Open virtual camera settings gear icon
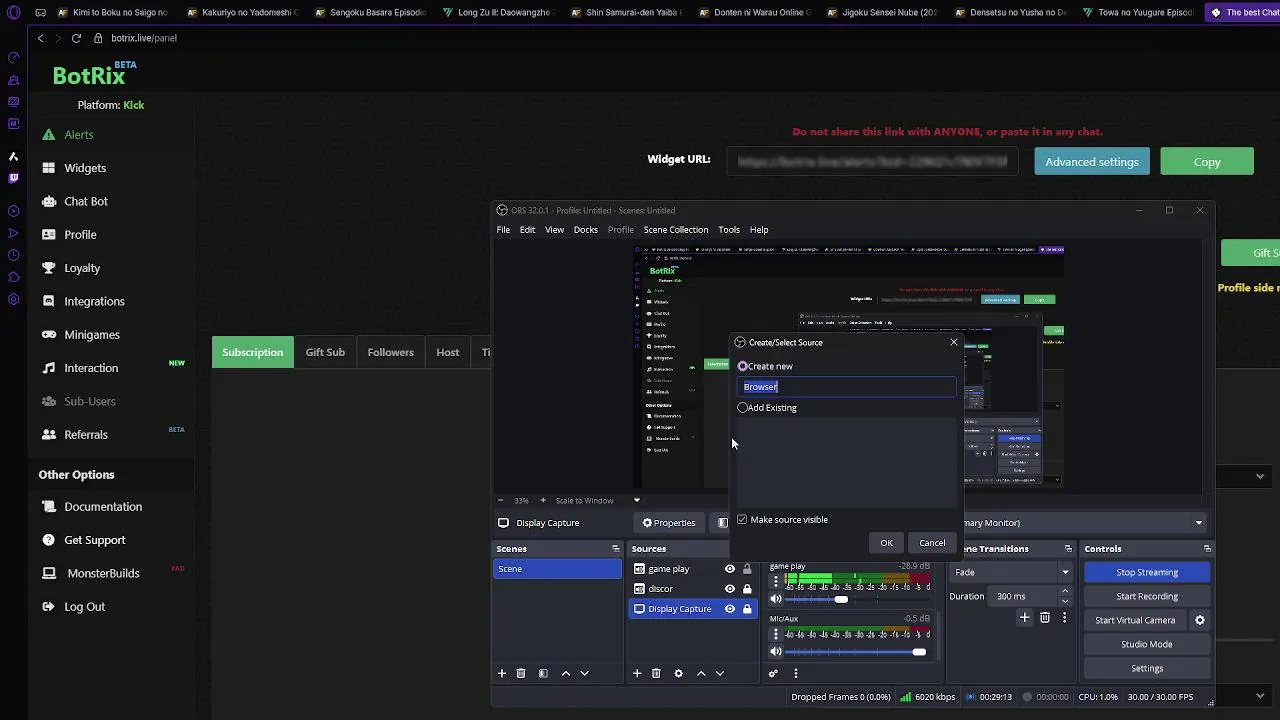Viewport: 1280px width, 720px height. [x=1200, y=620]
